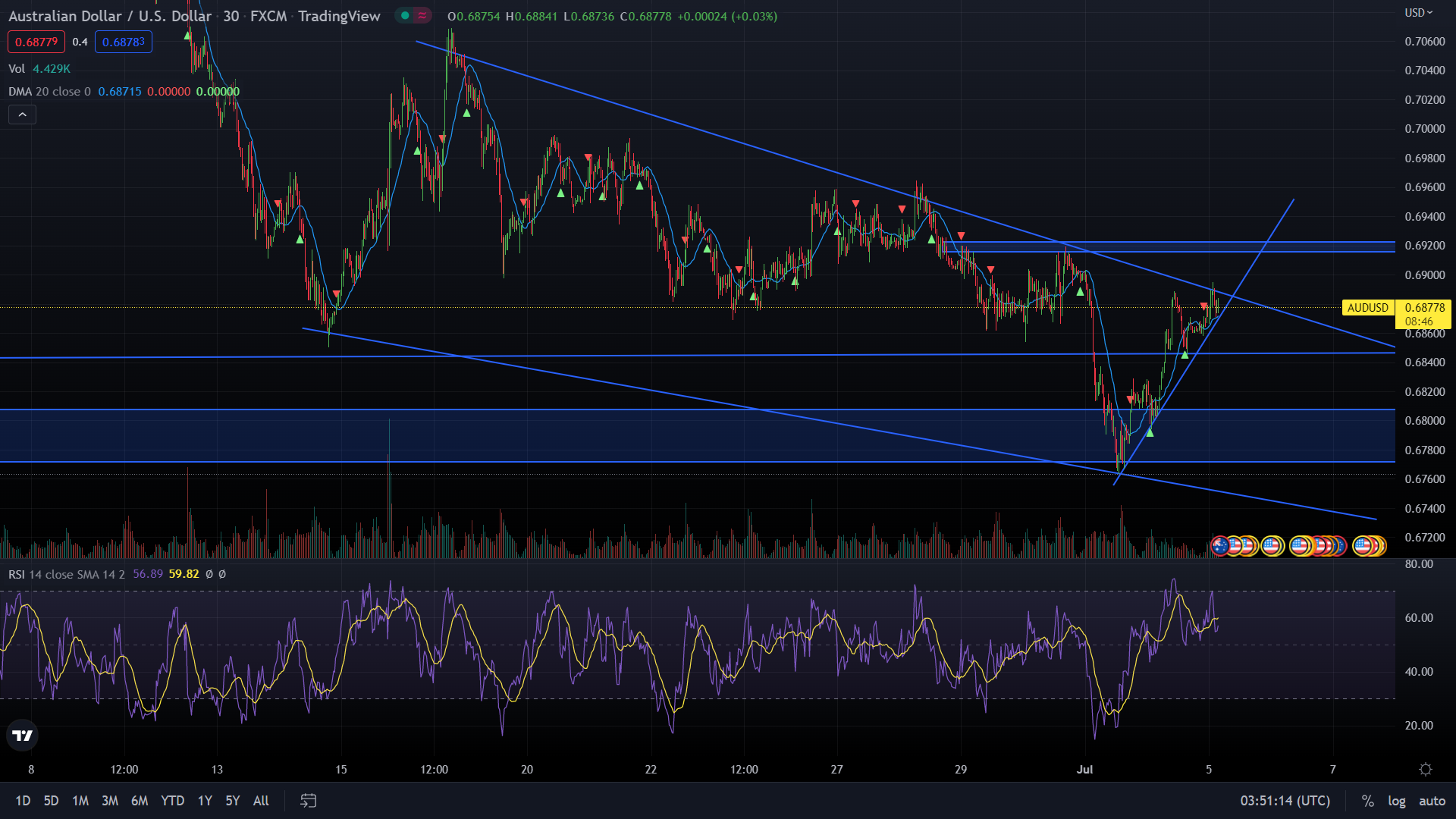Click the 0.70600 price axis label

(x=1424, y=42)
